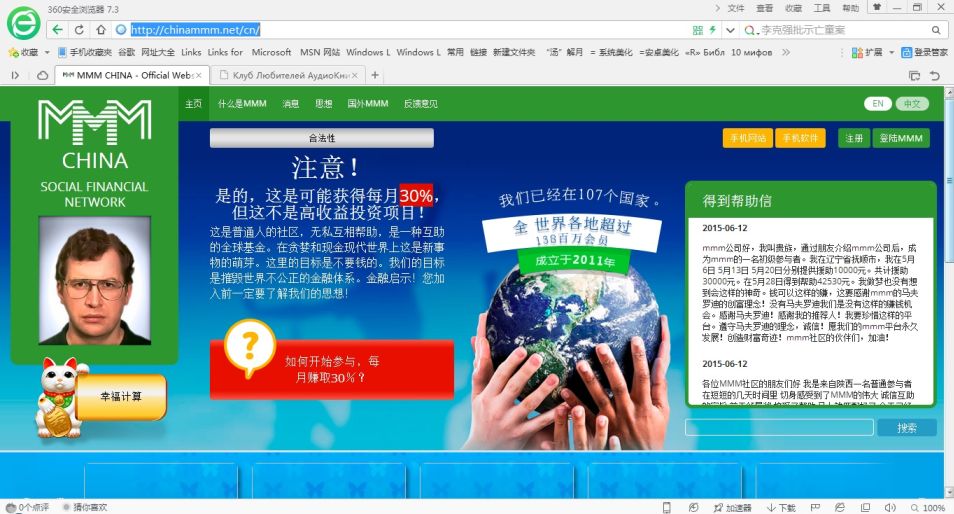Open the 网址大全 bookmark
Viewport: 954px width, 514px height.
[x=158, y=52]
